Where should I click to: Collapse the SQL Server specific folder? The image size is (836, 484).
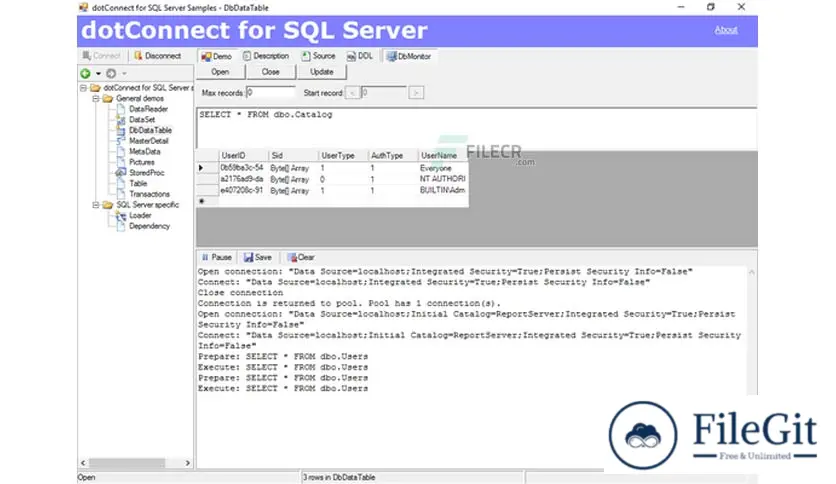click(x=96, y=205)
